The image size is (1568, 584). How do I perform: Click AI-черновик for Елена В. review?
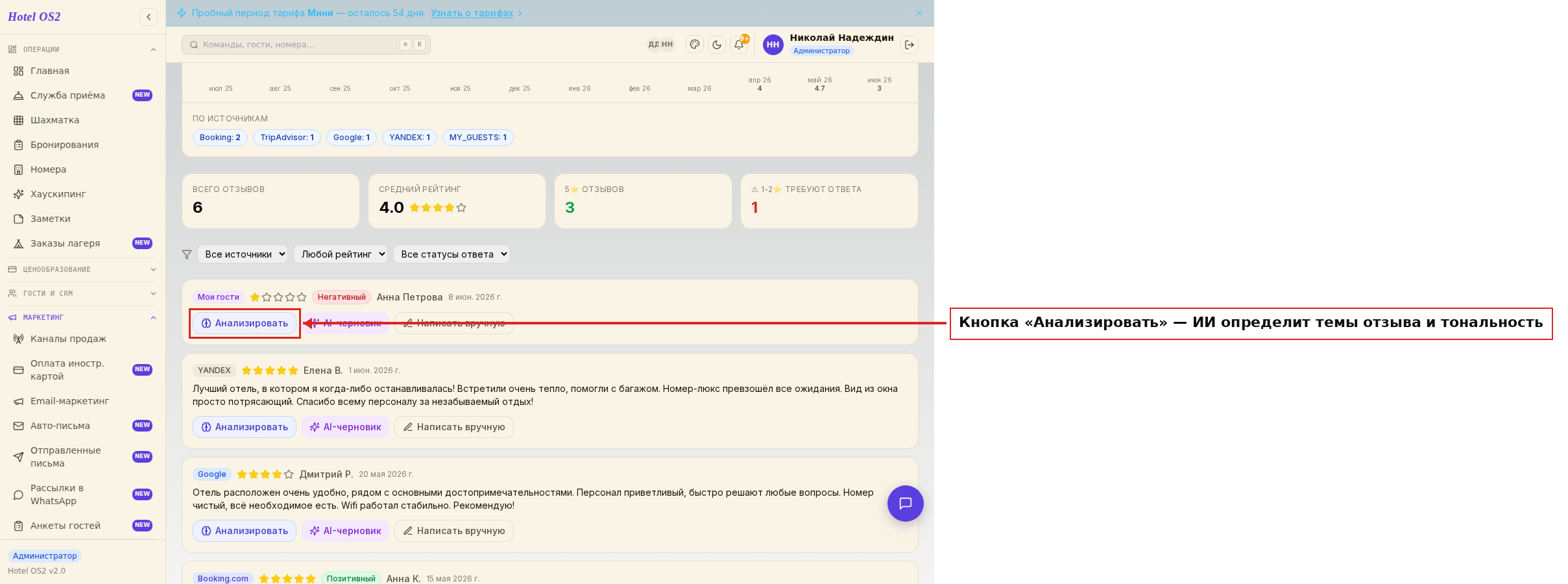click(346, 427)
